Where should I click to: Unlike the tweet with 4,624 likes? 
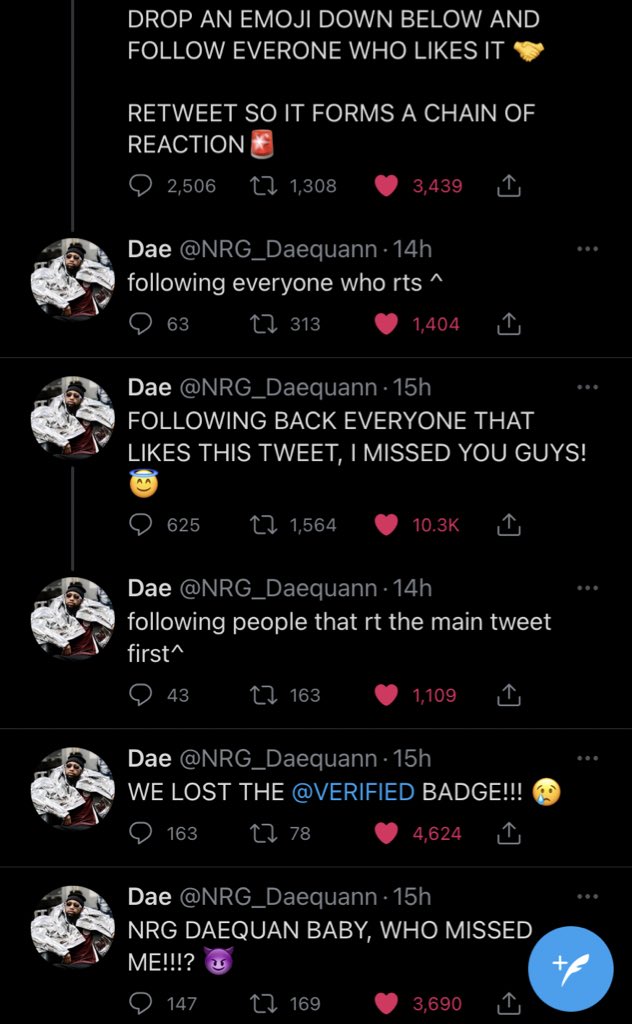click(386, 832)
